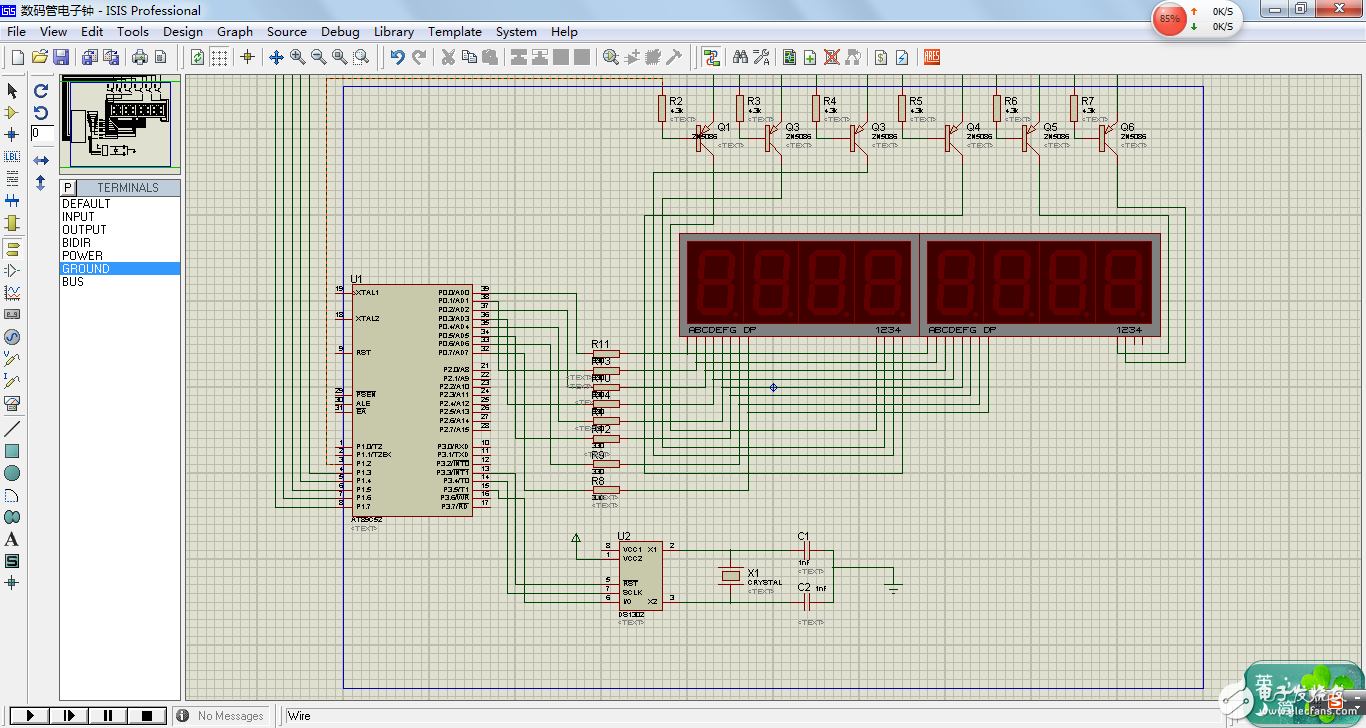The height and width of the screenshot is (728, 1366).
Task: Toggle the wire auto-router icon
Action: (x=711, y=57)
